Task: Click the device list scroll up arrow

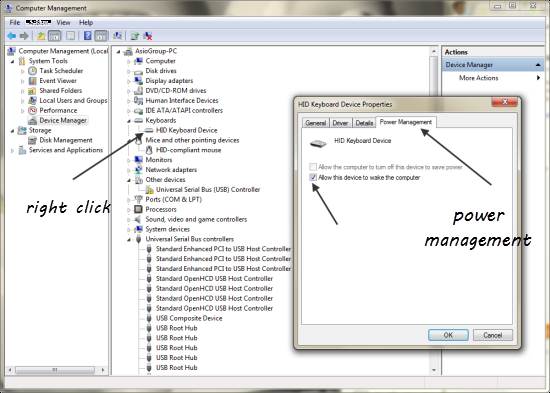Action: tap(434, 52)
